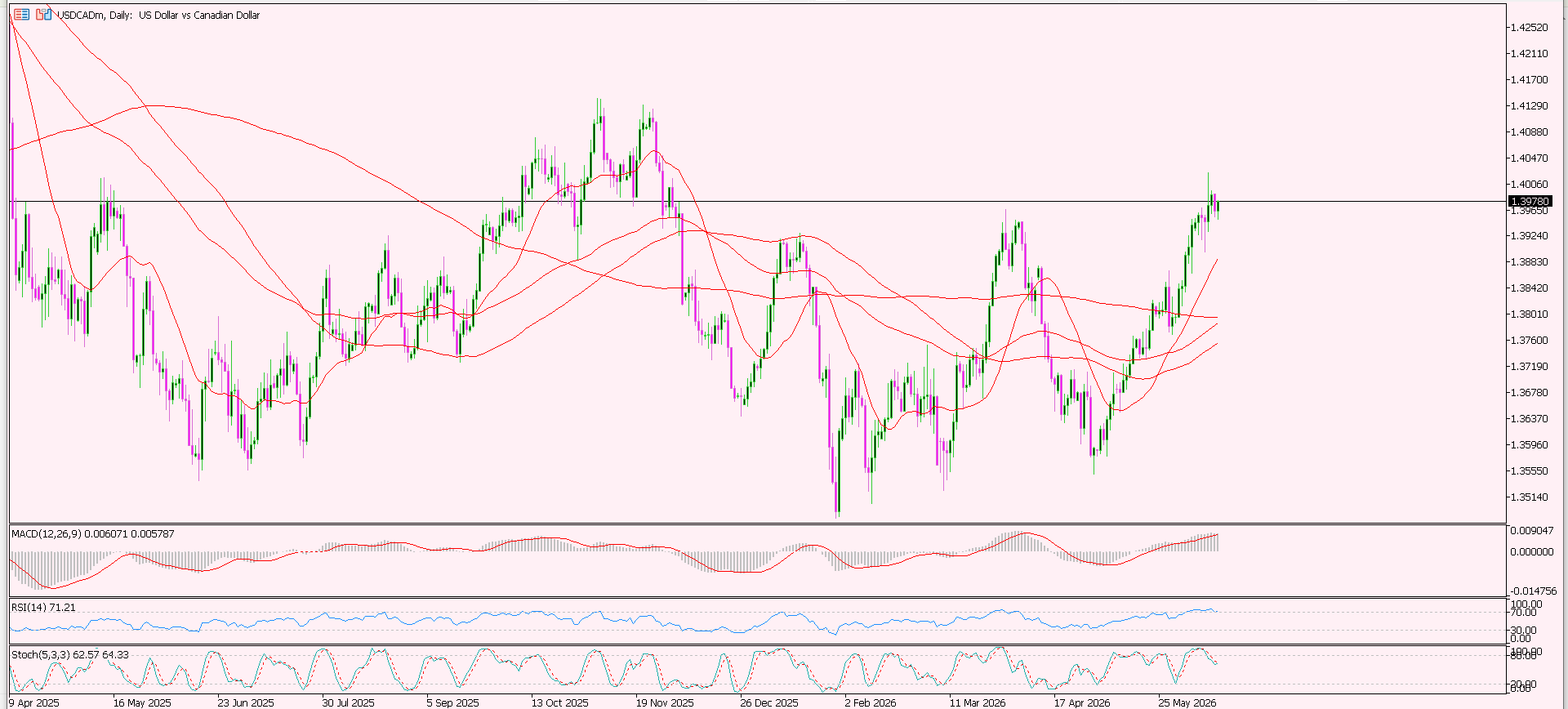The image size is (1568, 709).
Task: Click the MACD scale value -0.014756
Action: (x=1534, y=591)
